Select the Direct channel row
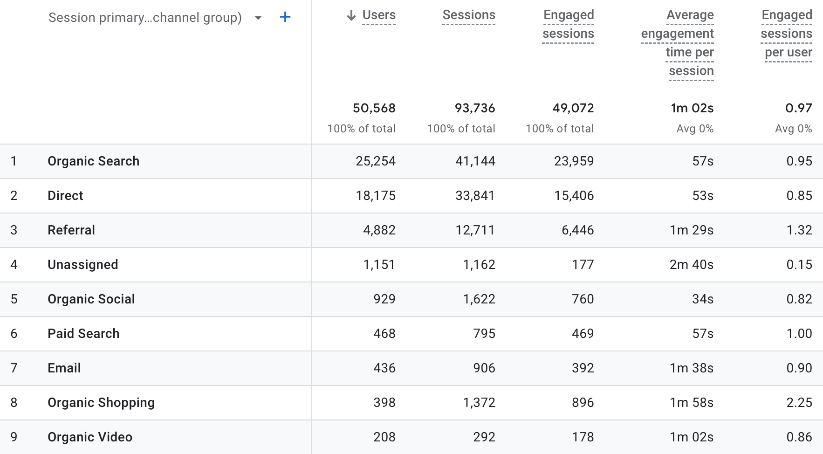 (65, 196)
